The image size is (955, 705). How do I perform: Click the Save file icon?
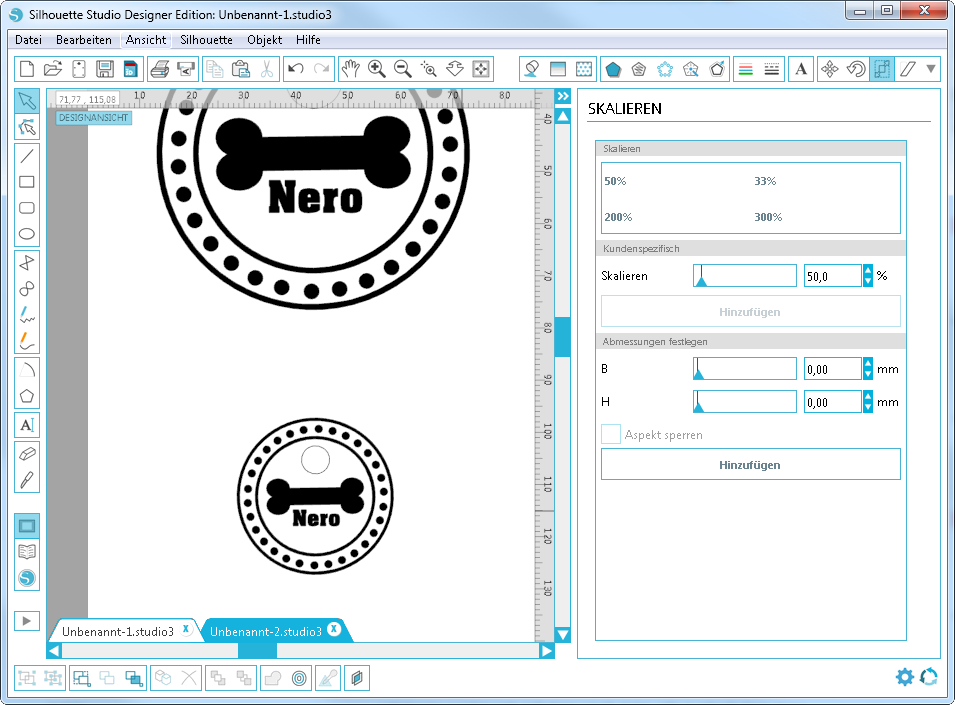(x=105, y=69)
